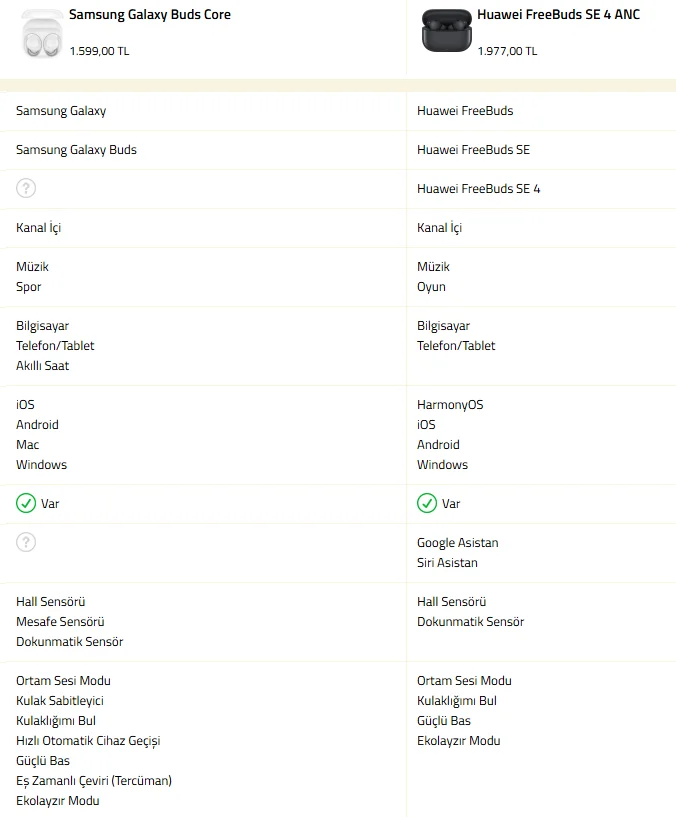The width and height of the screenshot is (676, 817).
Task: Click the question mark icon in Samsung's model row
Action: 26,188
